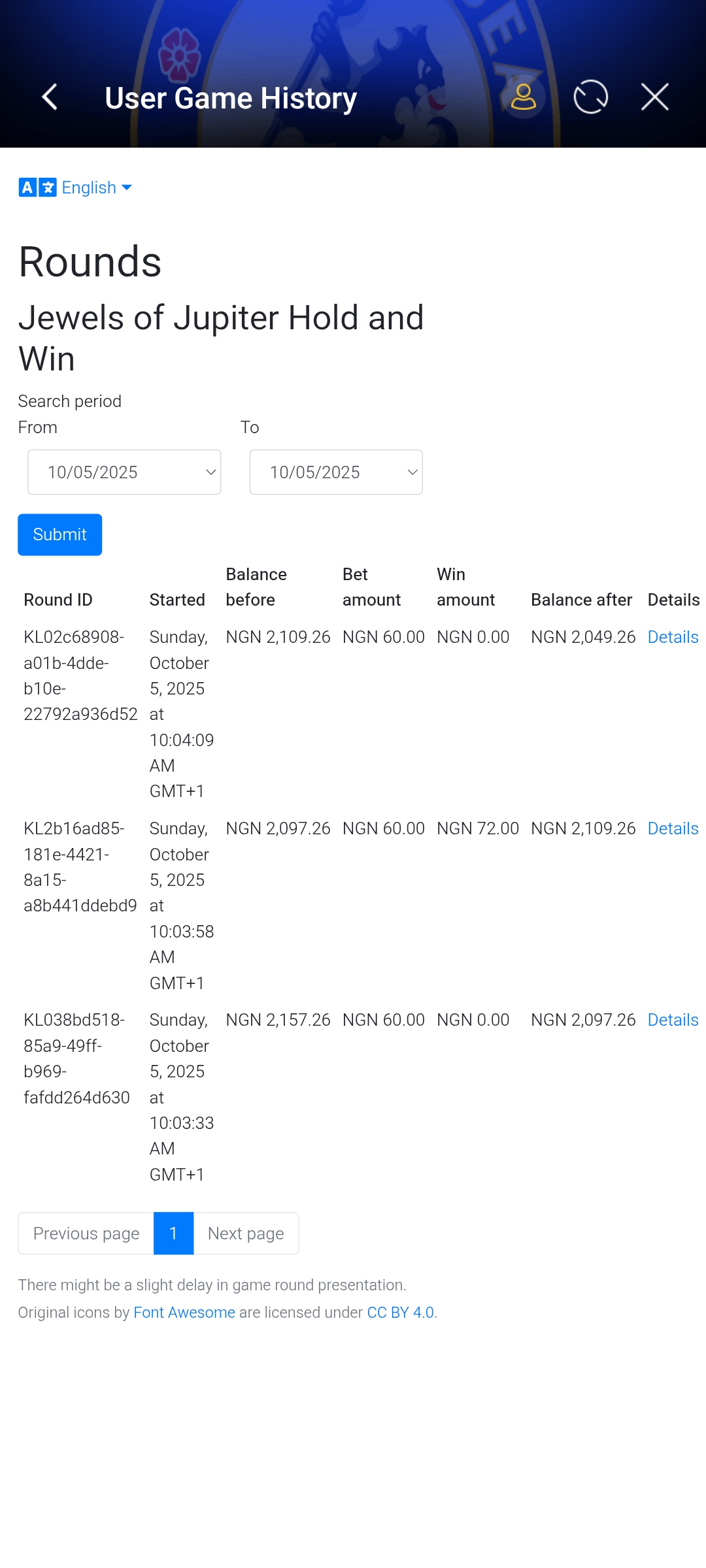Open the From date dropdown
The image size is (706, 1568).
click(x=124, y=472)
